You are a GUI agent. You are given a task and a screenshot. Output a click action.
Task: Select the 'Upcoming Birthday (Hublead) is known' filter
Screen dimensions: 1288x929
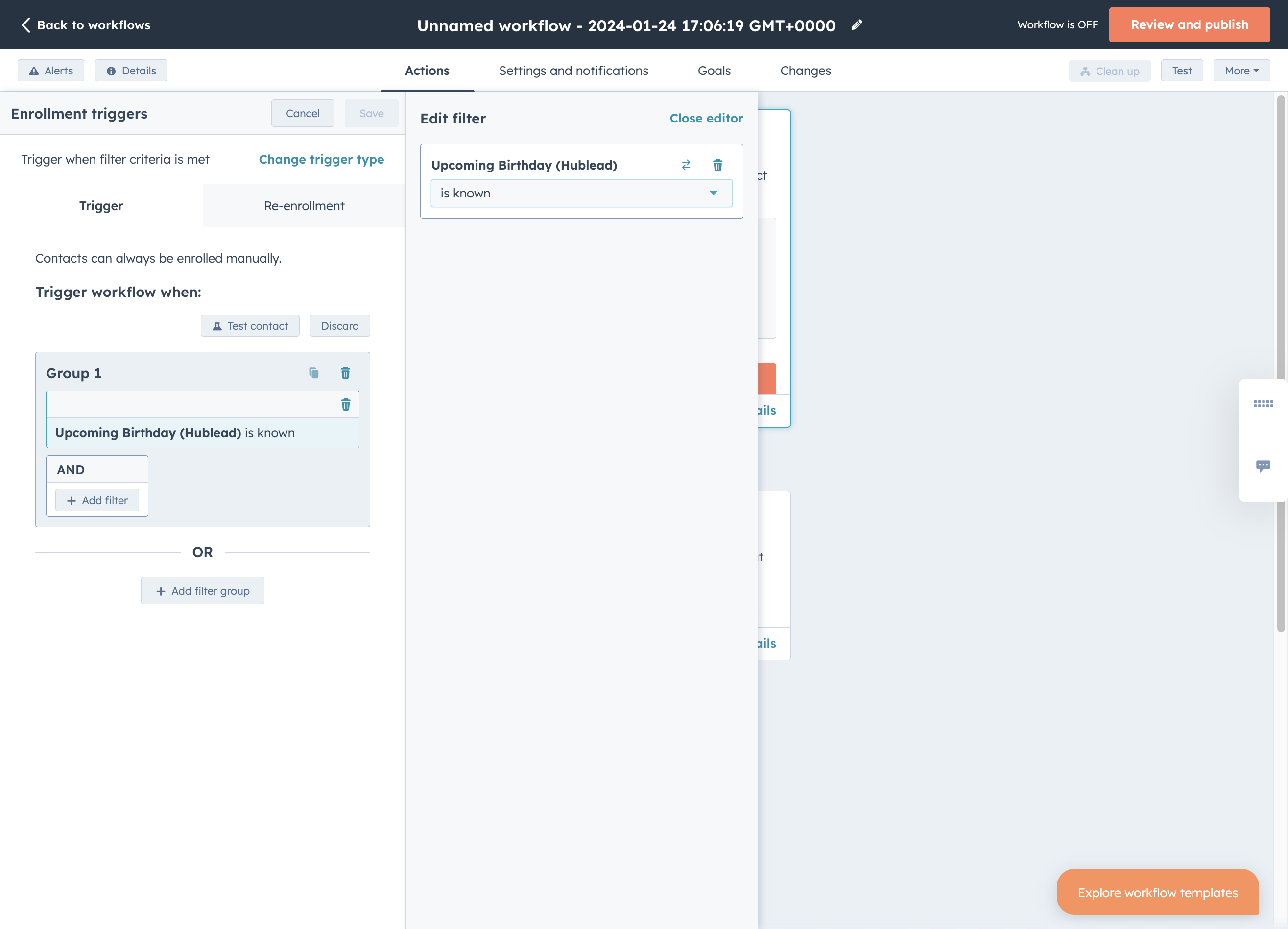tap(203, 432)
